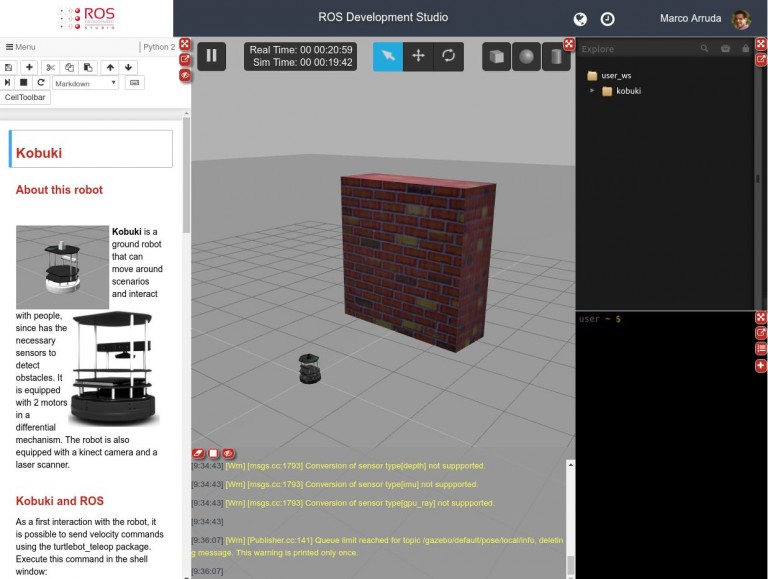768x579 pixels.
Task: Maximize the file explorer panel
Action: tap(761, 44)
